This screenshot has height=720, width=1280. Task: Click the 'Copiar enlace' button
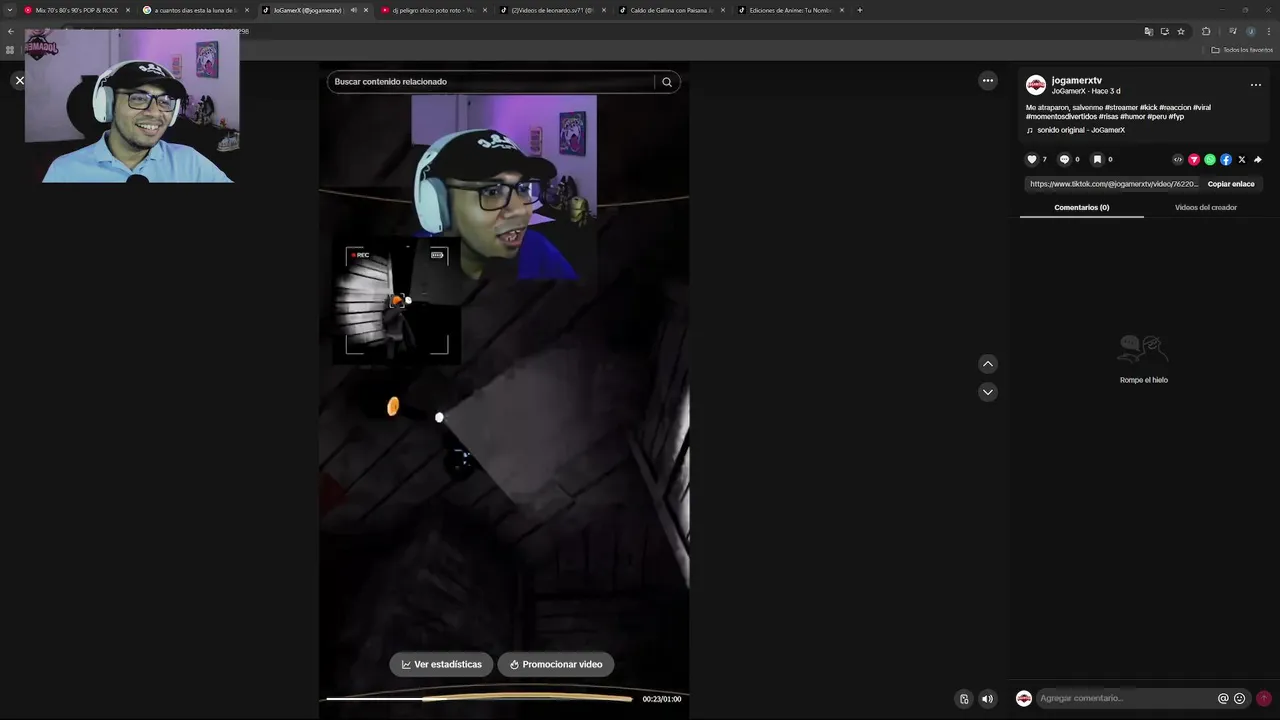tap(1231, 184)
